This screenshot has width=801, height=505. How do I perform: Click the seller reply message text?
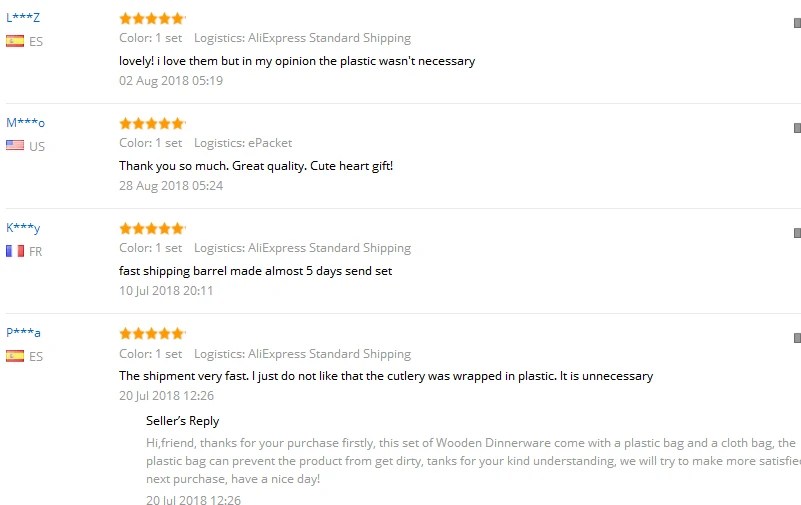click(x=473, y=461)
